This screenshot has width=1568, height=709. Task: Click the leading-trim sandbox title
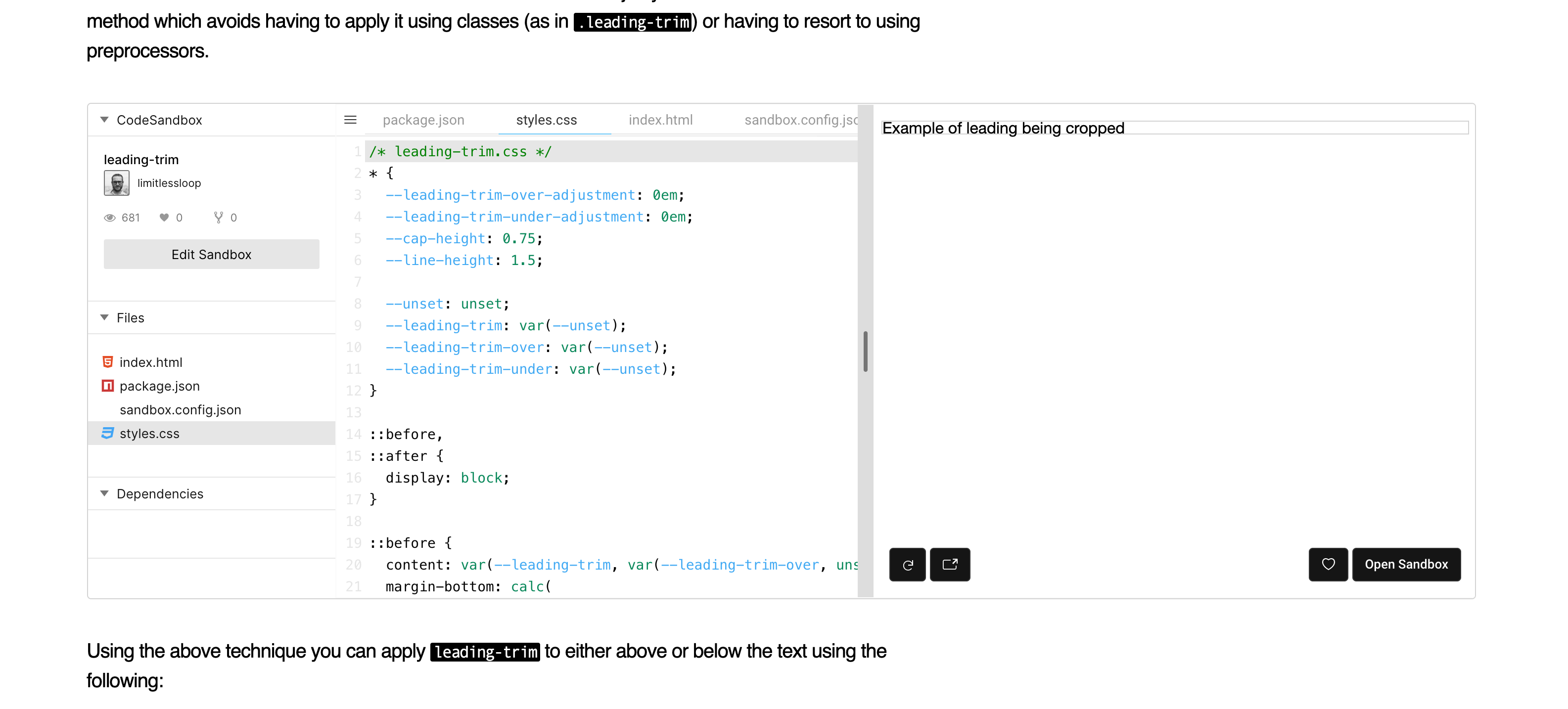[141, 159]
